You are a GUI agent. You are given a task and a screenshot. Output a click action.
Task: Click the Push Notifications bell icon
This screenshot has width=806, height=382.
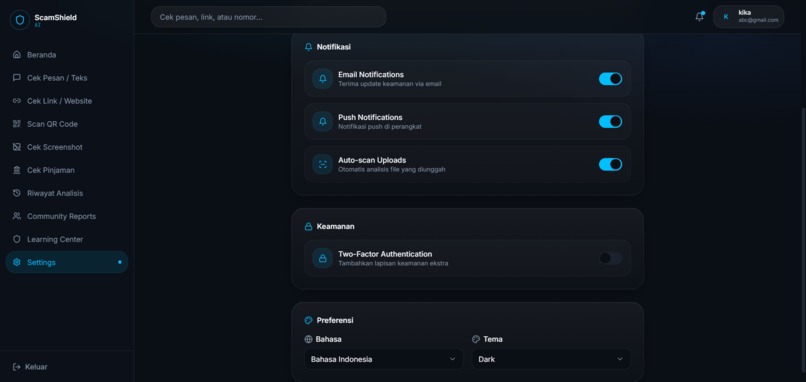point(323,121)
